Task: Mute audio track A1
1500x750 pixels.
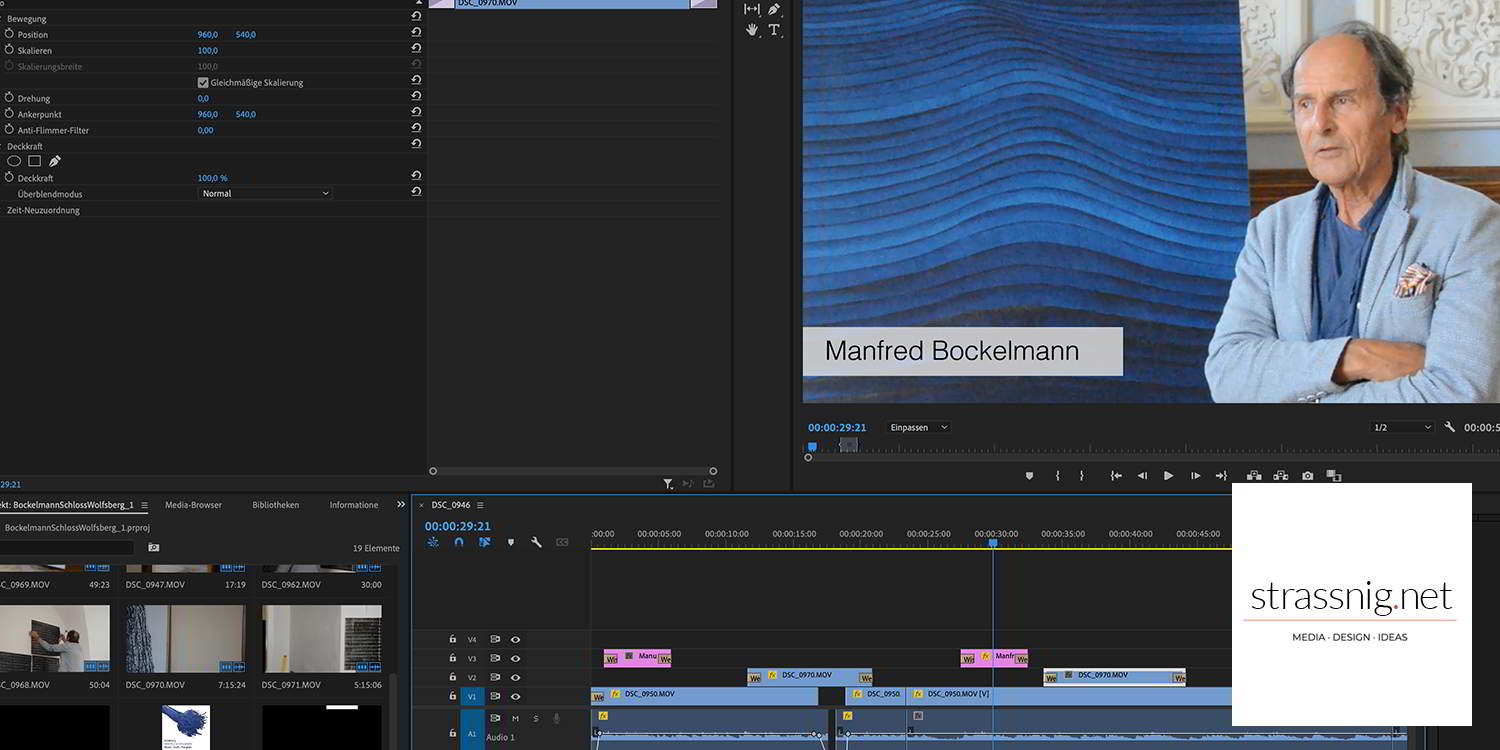Action: 516,718
